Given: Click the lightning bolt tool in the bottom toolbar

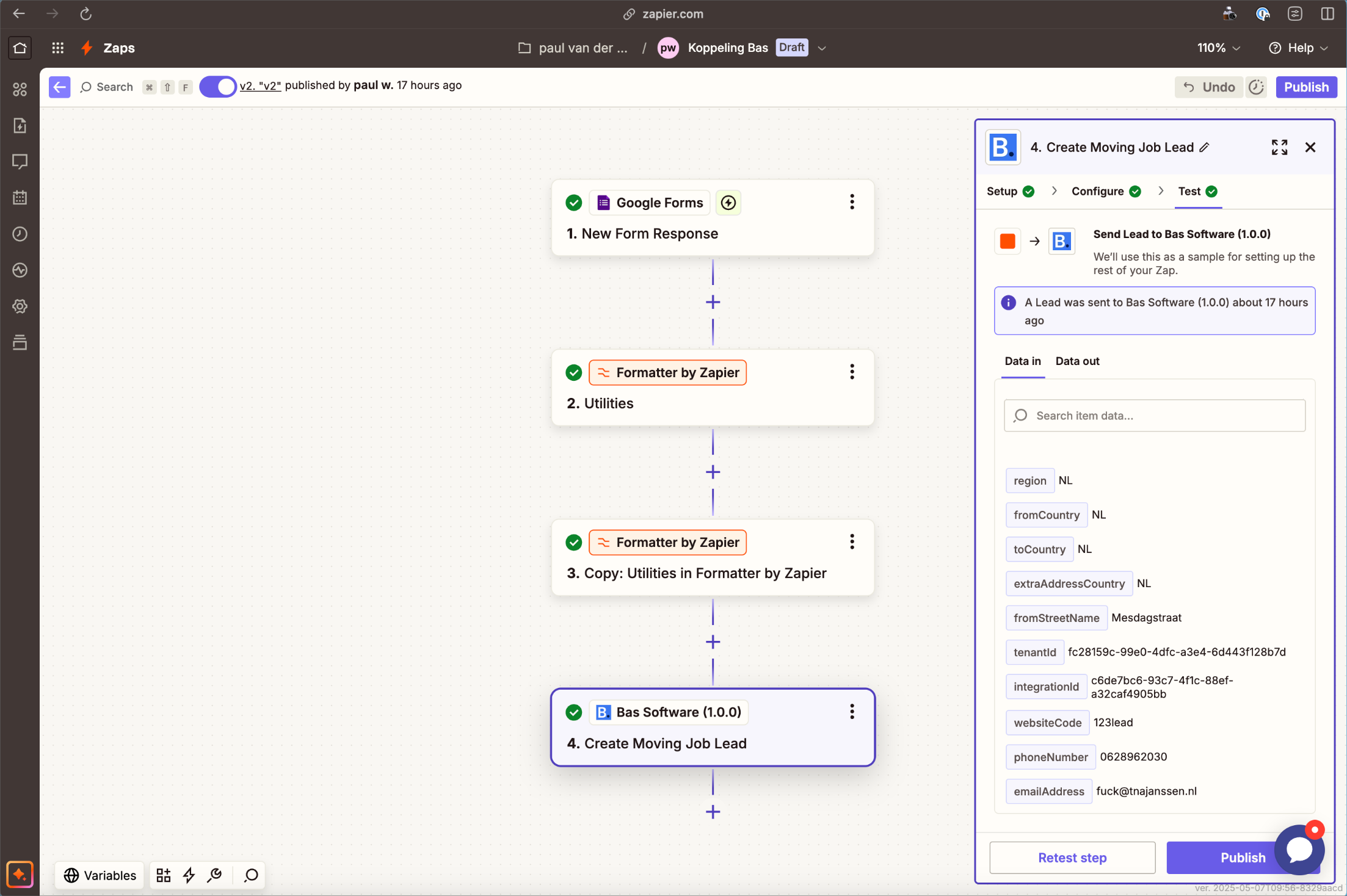Looking at the screenshot, I should (x=189, y=875).
